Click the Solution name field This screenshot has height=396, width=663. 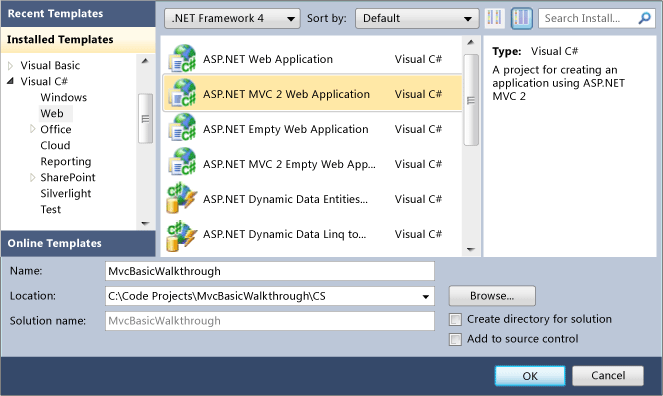[270, 321]
